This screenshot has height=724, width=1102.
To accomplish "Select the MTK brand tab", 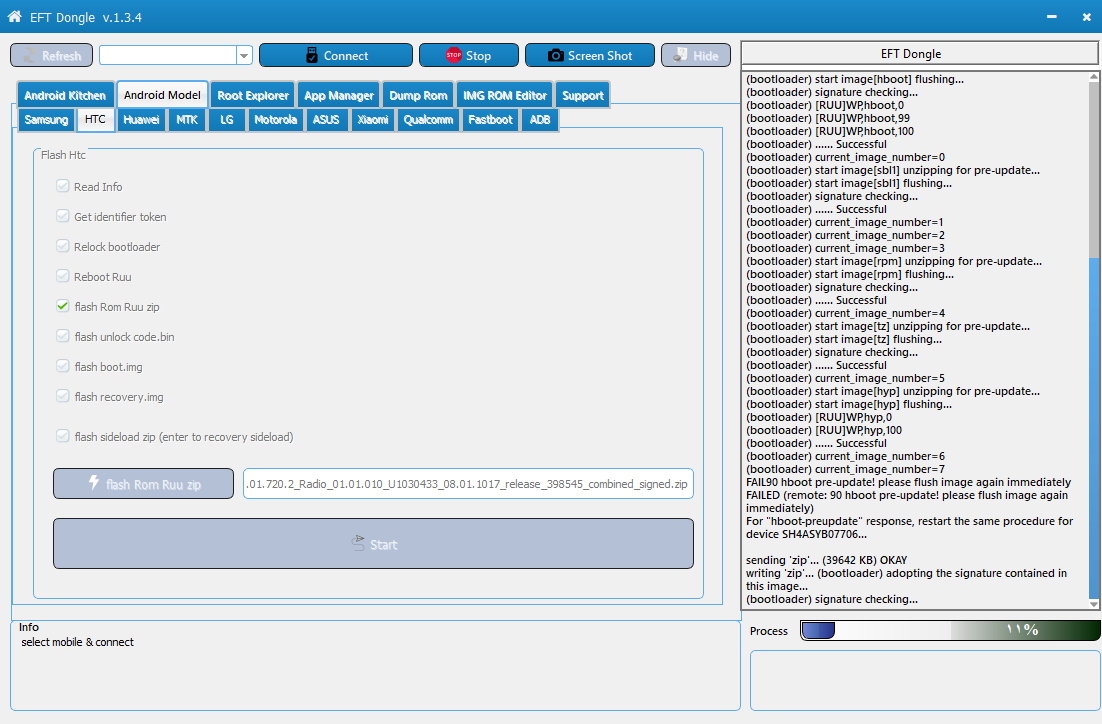I will 187,120.
